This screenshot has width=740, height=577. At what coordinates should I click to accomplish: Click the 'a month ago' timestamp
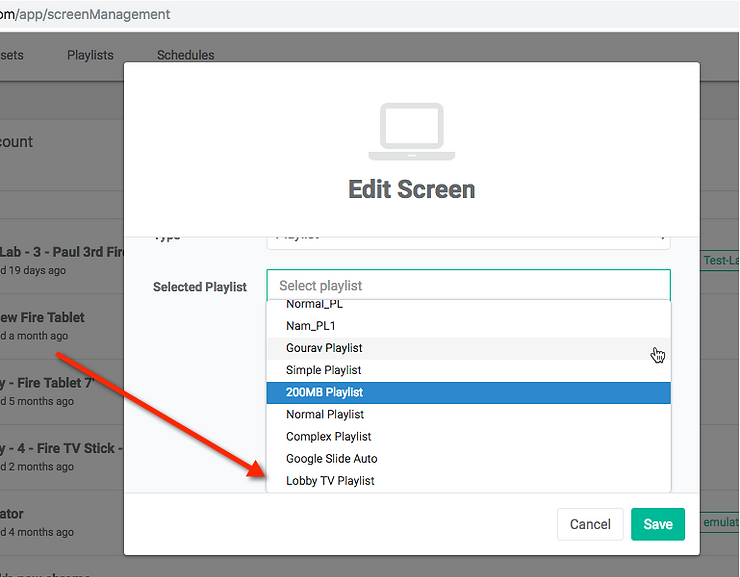tap(38, 336)
